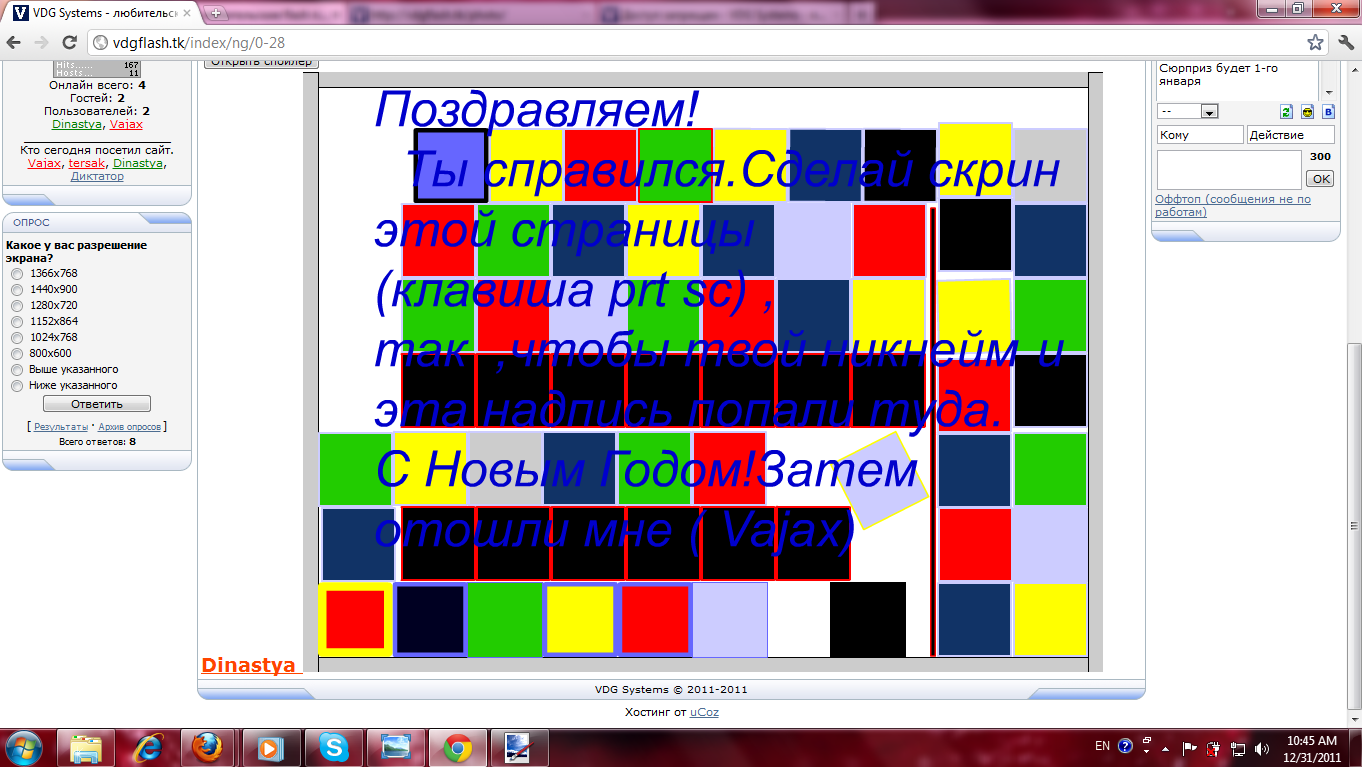The width and height of the screenshot is (1362, 767).
Task: Show hidden tray icons with the arrow
Action: (x=1166, y=747)
